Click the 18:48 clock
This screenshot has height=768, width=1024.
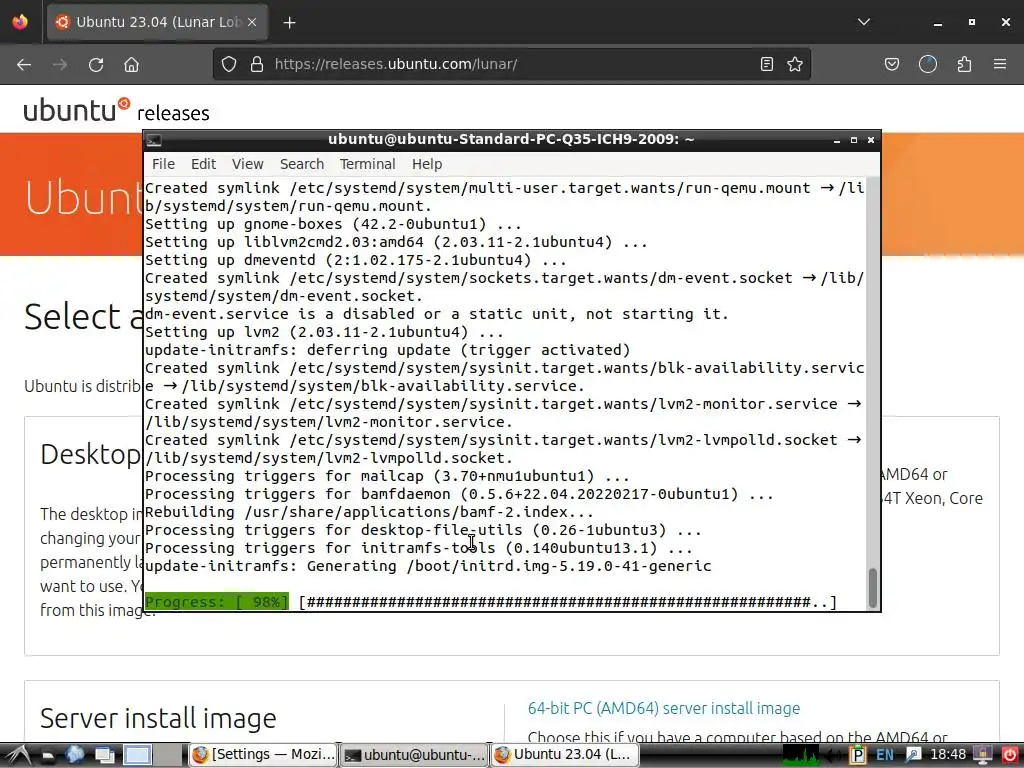(x=948, y=755)
